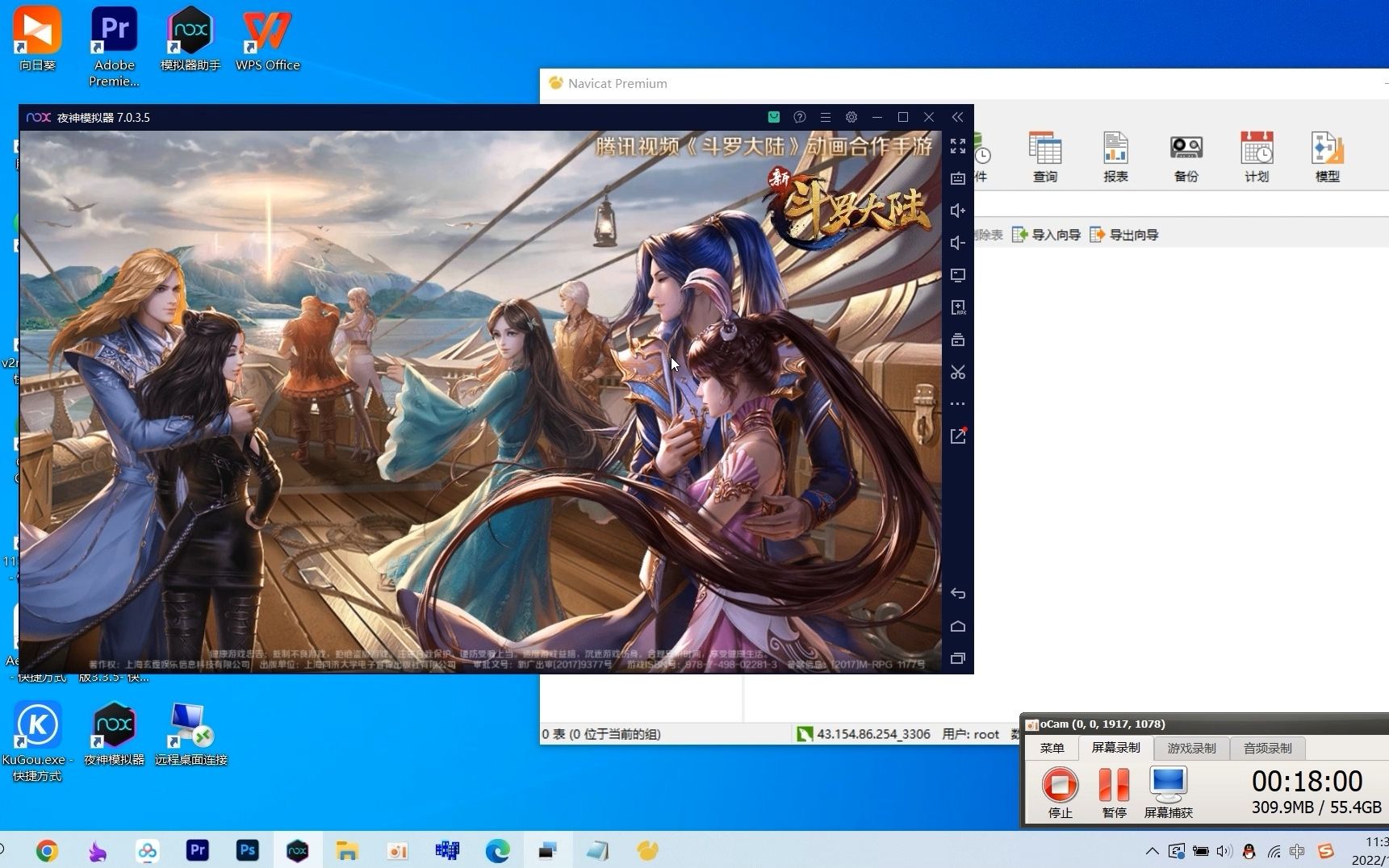Click '用户: root' in Navicat status bar
The width and height of the screenshot is (1389, 868).
point(970,734)
